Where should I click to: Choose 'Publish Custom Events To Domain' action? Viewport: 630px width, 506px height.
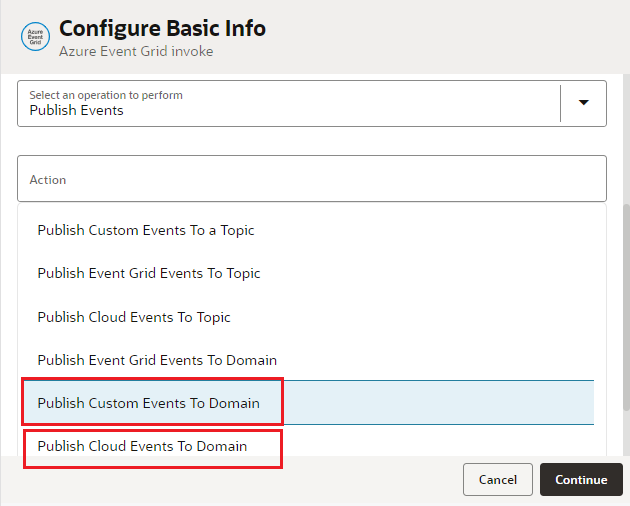point(149,403)
